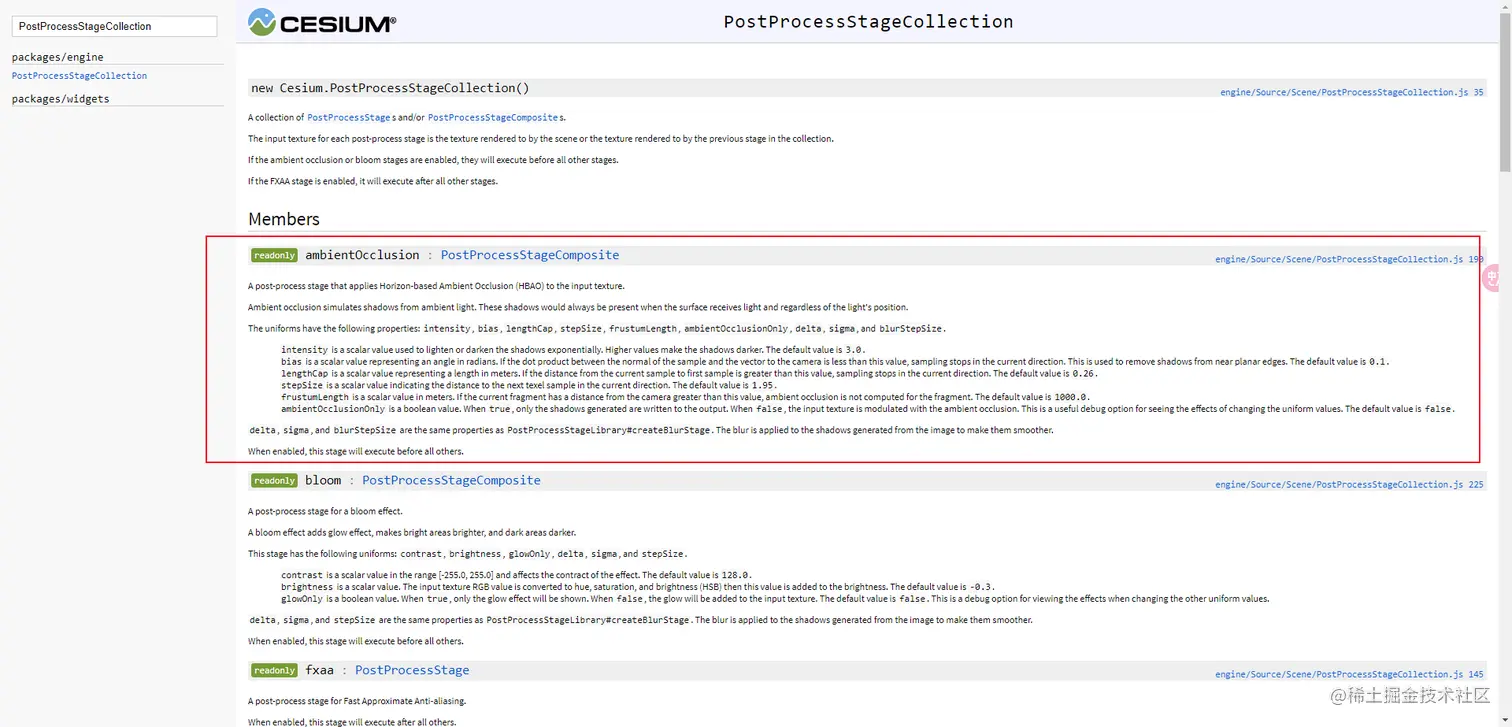Click the line beginning 'brightness is a scalar value'
The height and width of the screenshot is (727, 1512).
click(638, 587)
